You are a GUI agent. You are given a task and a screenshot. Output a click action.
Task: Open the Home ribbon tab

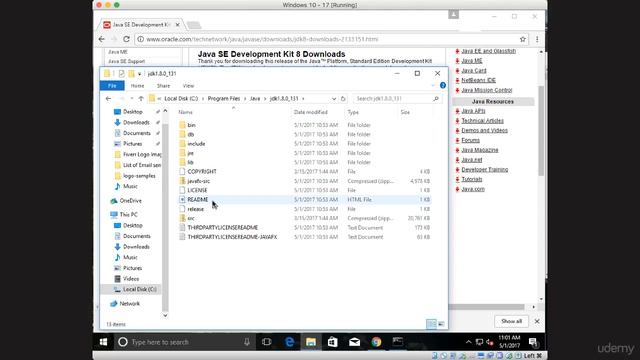click(x=137, y=86)
